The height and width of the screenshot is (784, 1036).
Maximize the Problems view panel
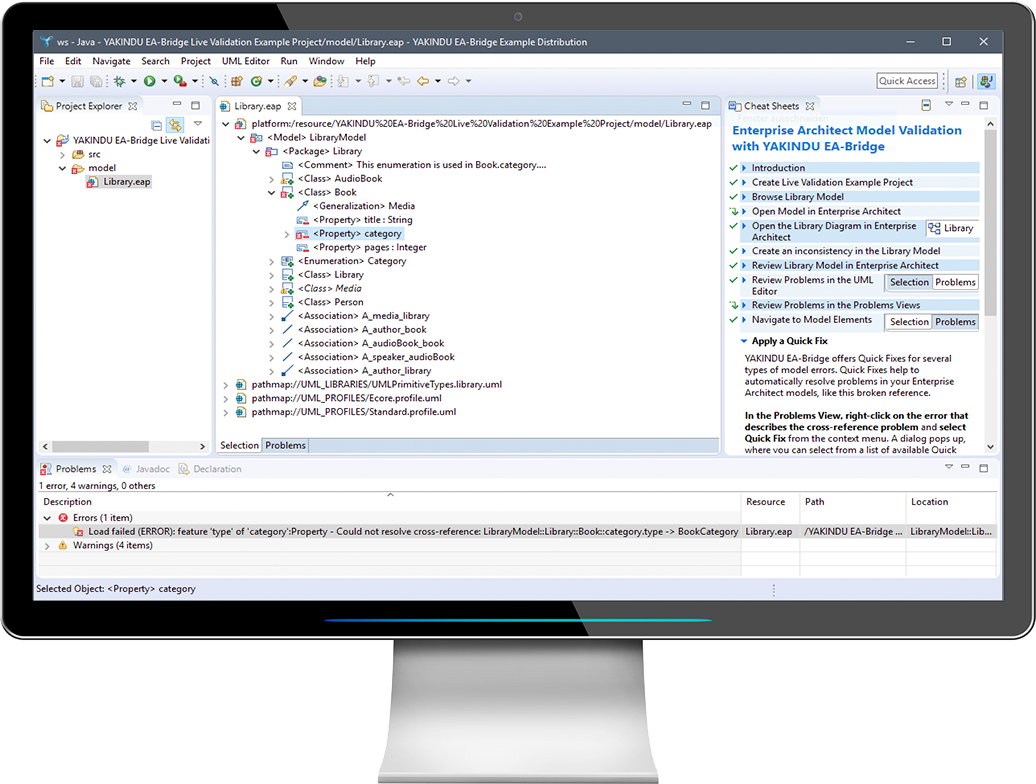point(984,468)
